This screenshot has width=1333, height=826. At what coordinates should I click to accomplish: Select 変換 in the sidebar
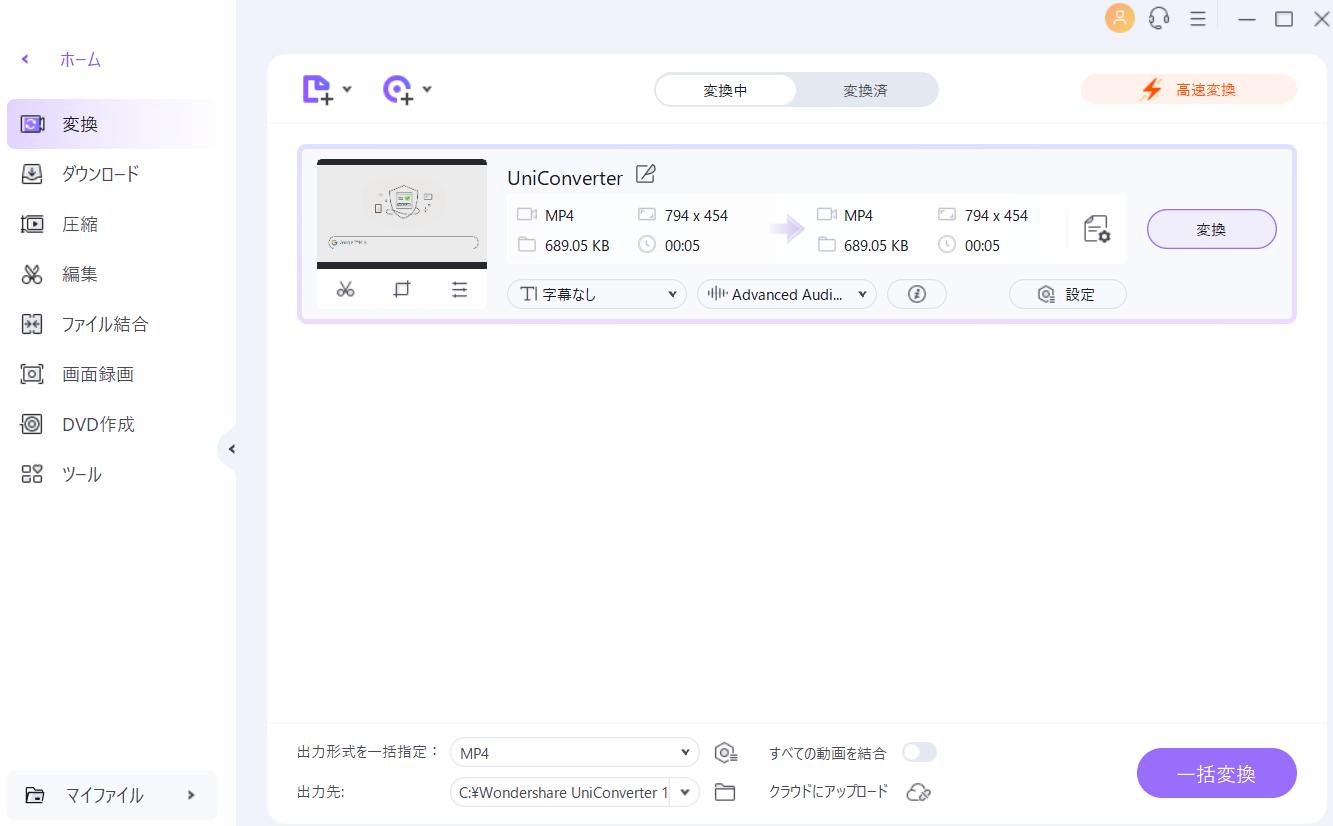pyautogui.click(x=112, y=124)
